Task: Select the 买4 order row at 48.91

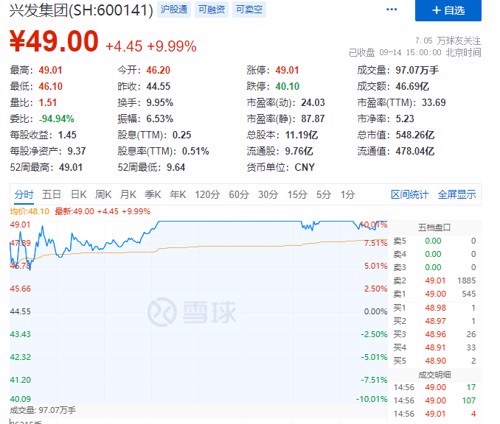Action: pyautogui.click(x=435, y=348)
